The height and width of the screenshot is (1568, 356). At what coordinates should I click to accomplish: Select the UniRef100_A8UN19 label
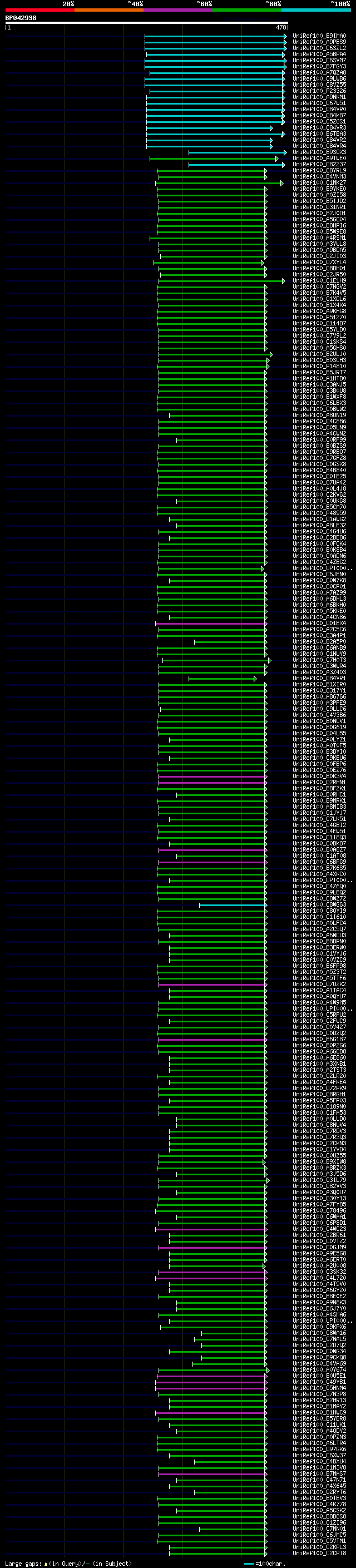319,415
